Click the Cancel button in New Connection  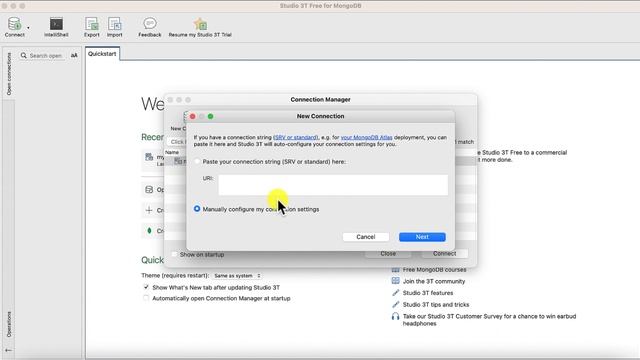pyautogui.click(x=366, y=237)
